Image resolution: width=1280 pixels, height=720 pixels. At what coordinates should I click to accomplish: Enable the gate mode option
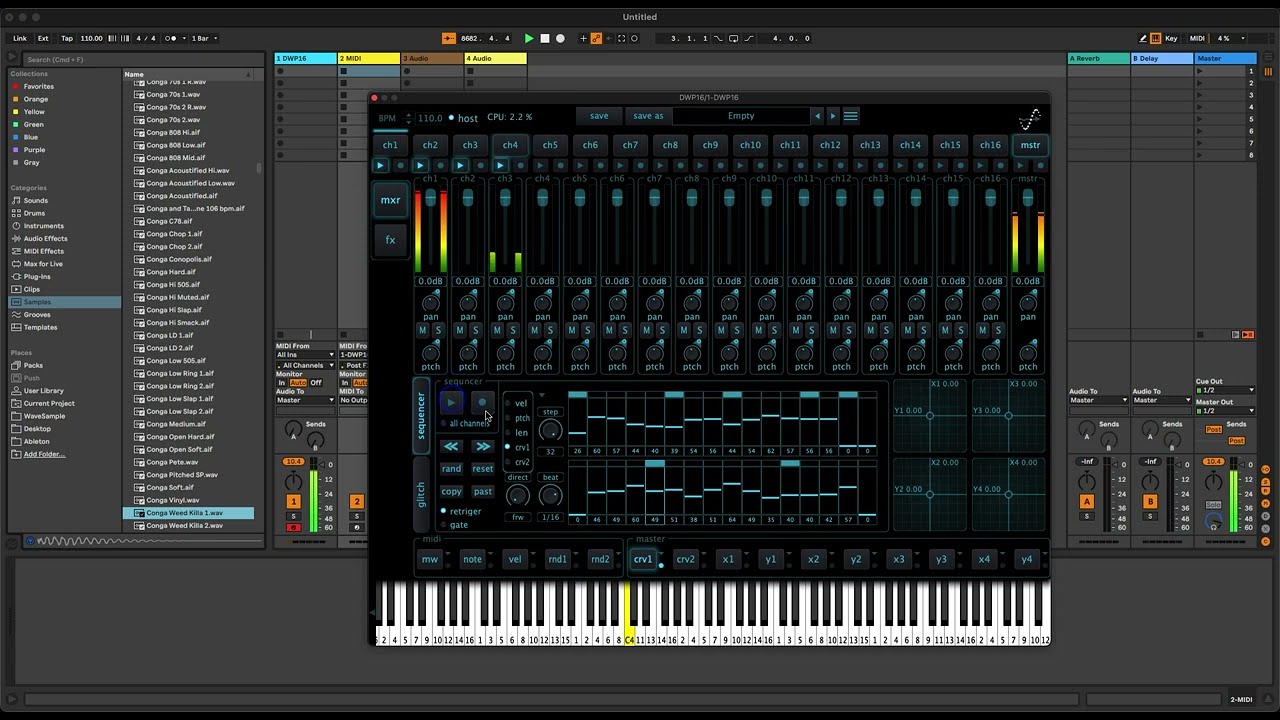444,524
